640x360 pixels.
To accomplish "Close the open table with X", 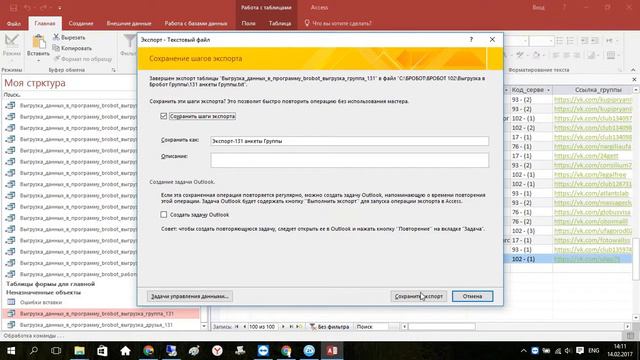I will (634, 80).
